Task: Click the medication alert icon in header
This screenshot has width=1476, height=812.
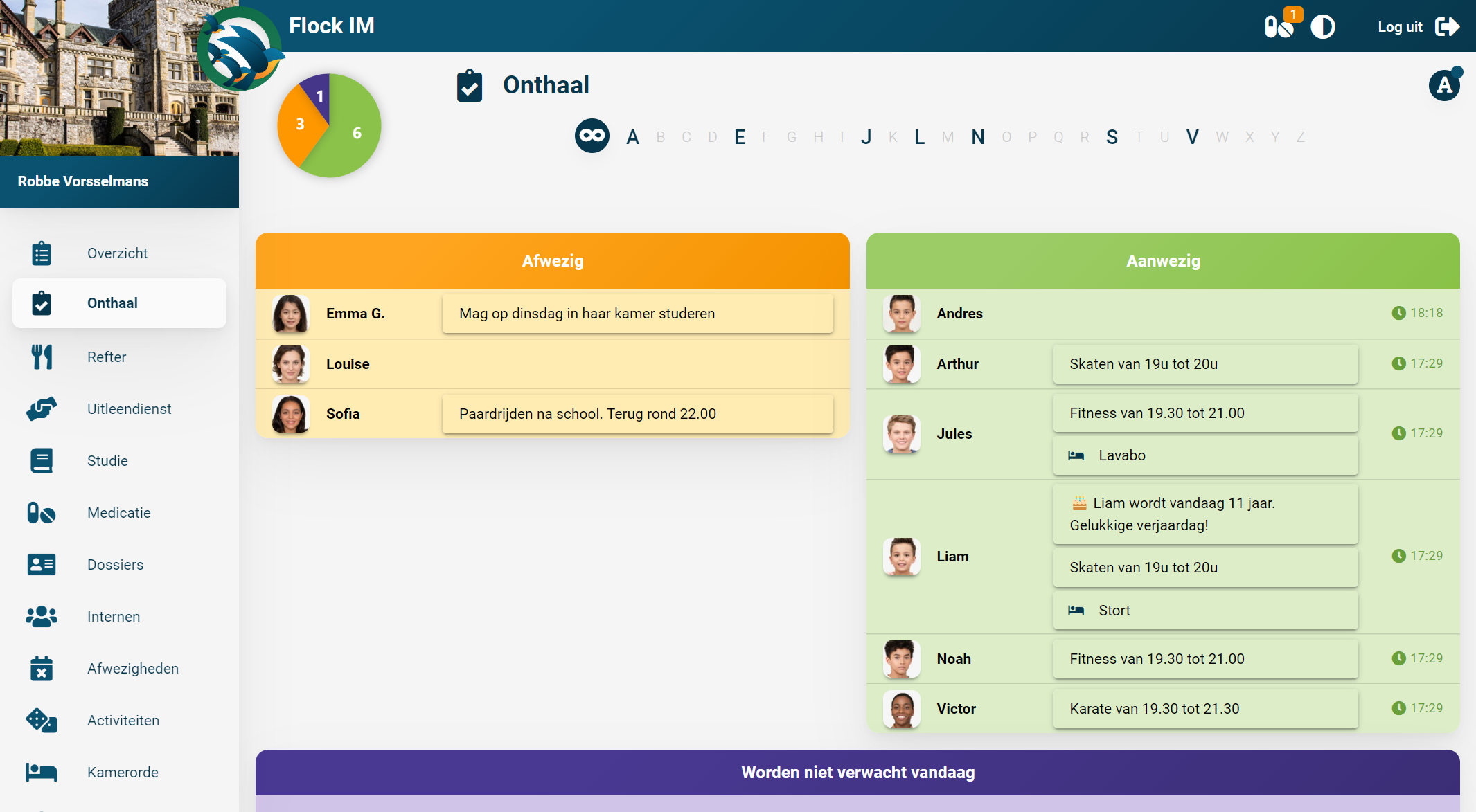Action: (1279, 27)
